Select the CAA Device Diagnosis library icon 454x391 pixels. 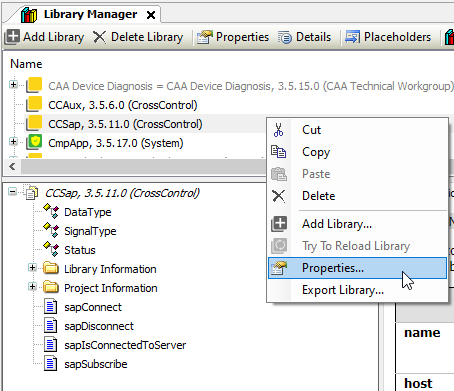(x=34, y=85)
